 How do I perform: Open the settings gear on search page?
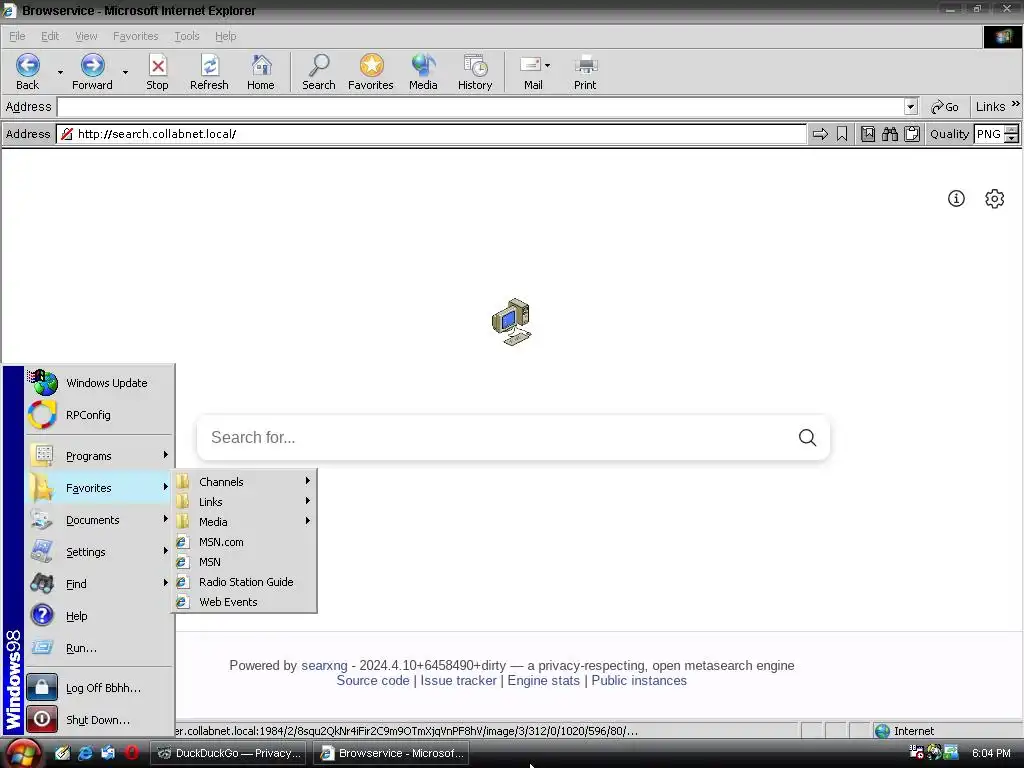click(995, 199)
